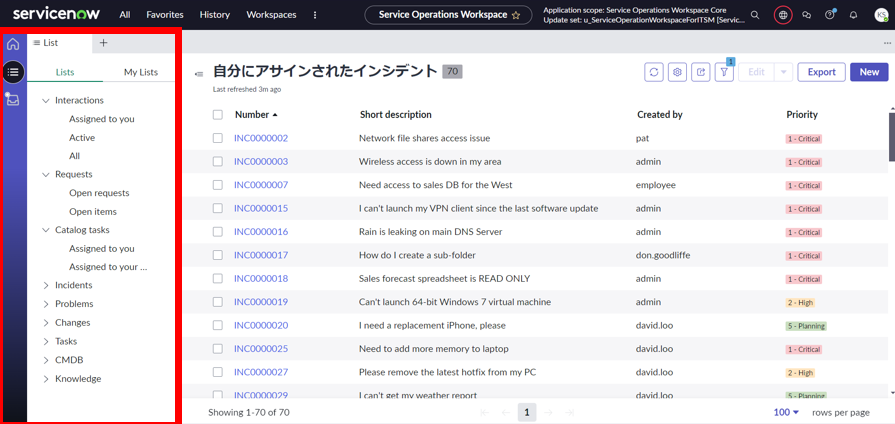Viewport: 895px width, 424px height.
Task: Open the chat conversations icon
Action: tap(807, 15)
